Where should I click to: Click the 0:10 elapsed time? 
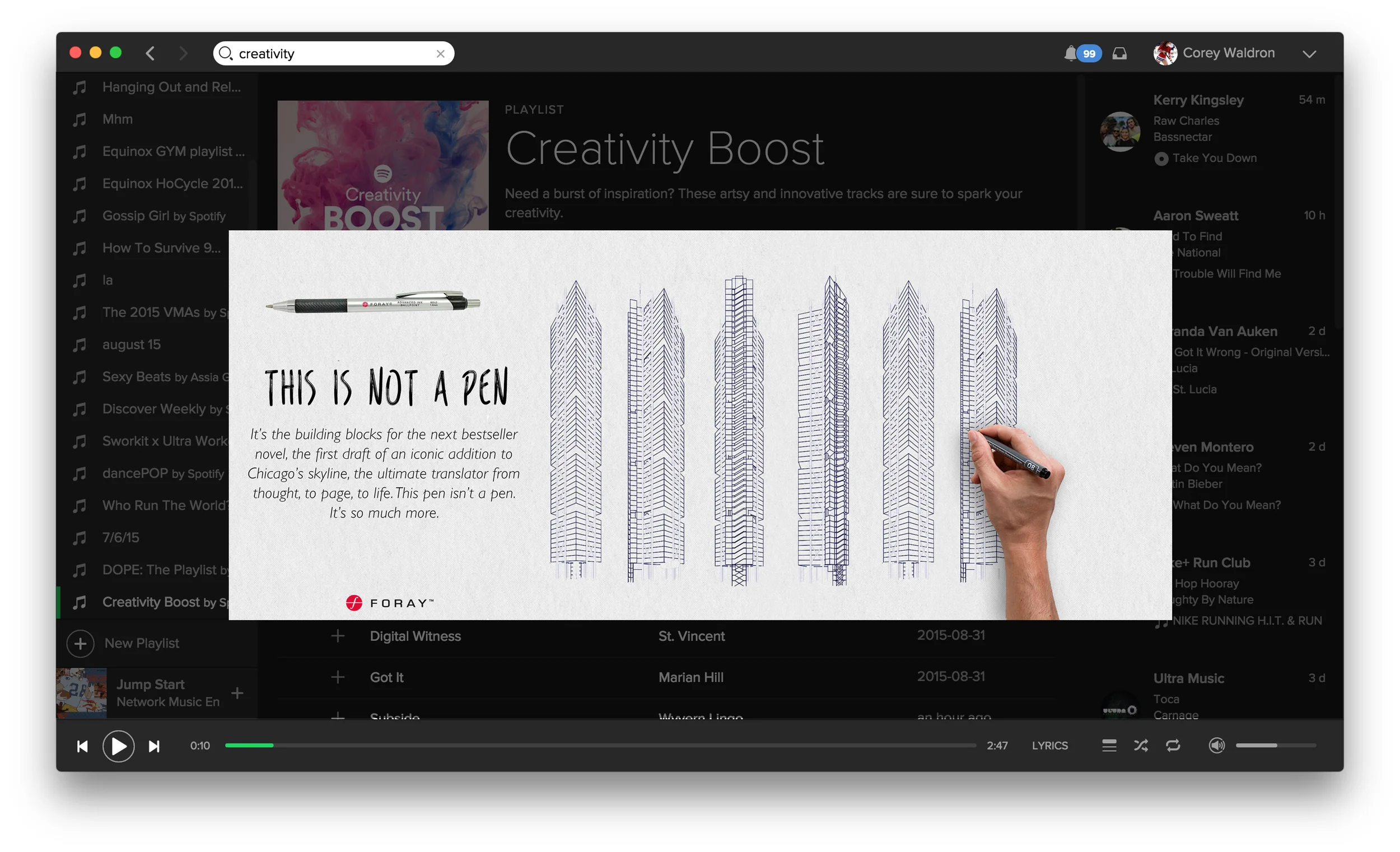(x=200, y=746)
